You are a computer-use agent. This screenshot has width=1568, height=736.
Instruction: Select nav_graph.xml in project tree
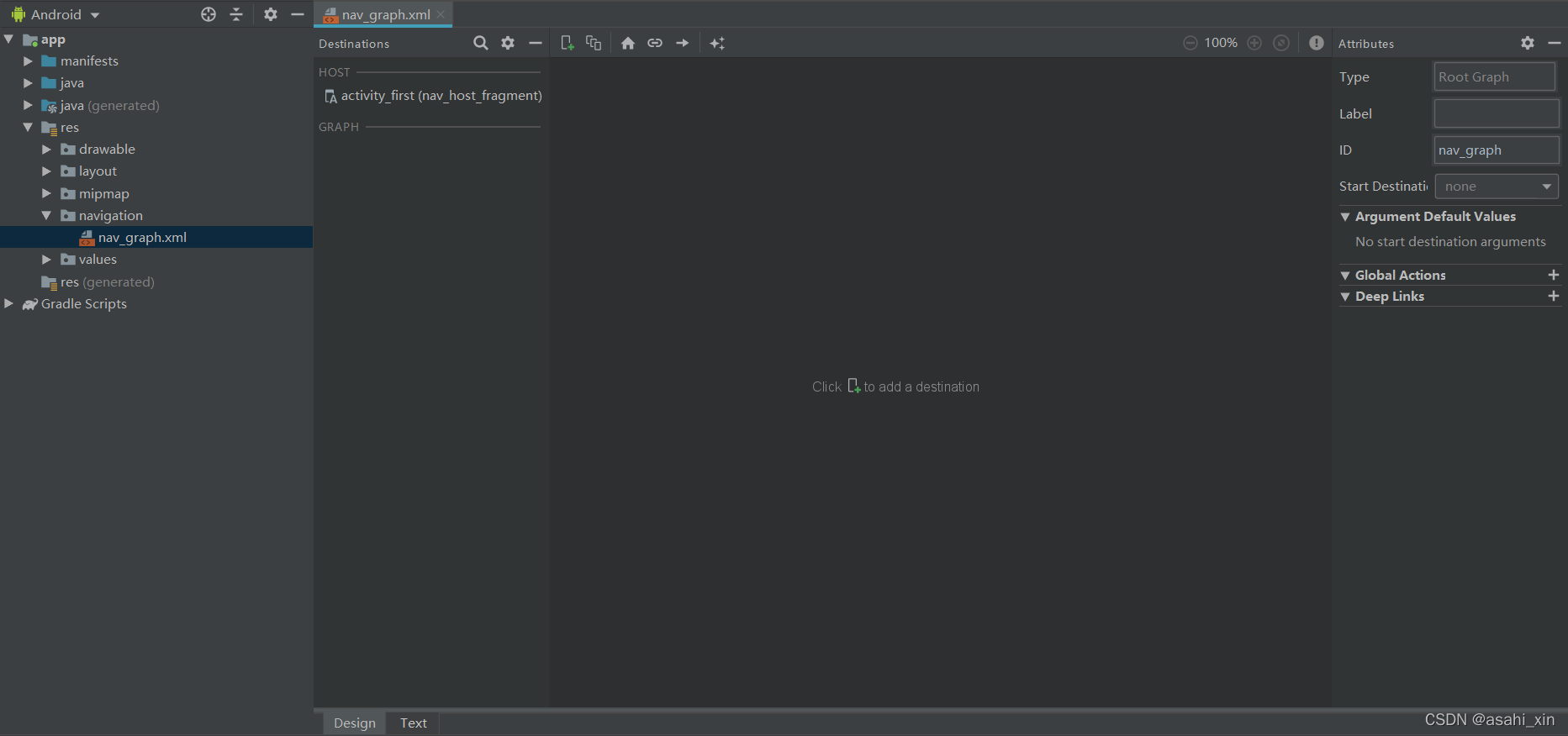(156, 238)
